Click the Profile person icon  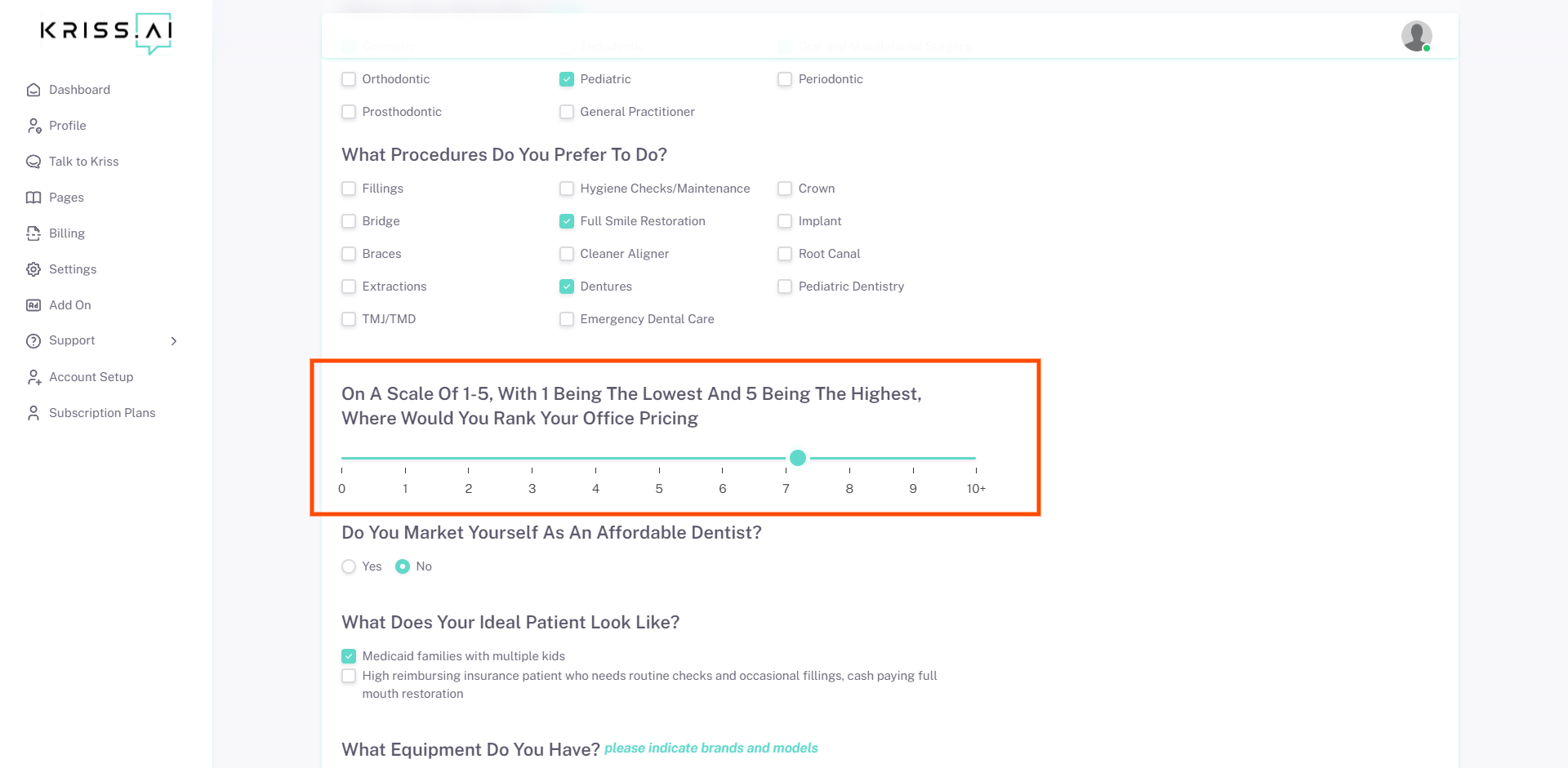tap(33, 126)
